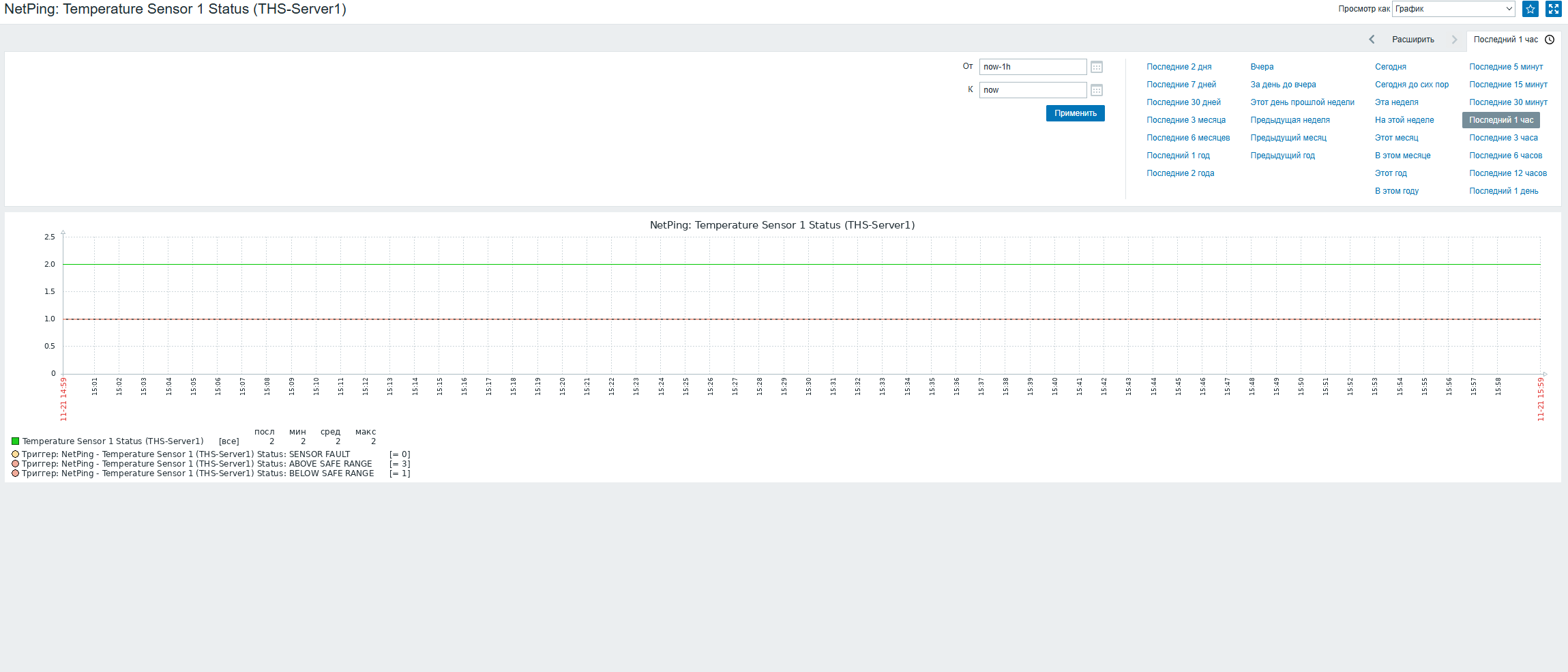This screenshot has width=1568, height=672.
Task: Open calendar picker for From field
Action: [1097, 67]
